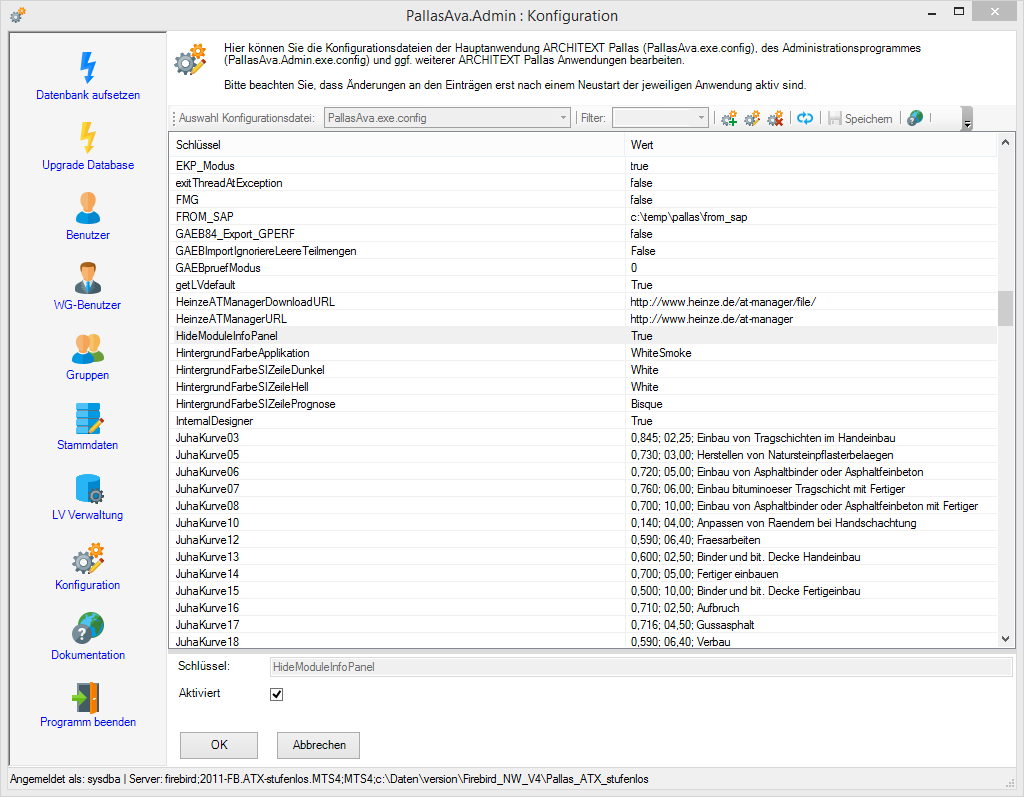The image size is (1024, 797).
Task: Show the Gruppen management section
Action: tap(88, 356)
